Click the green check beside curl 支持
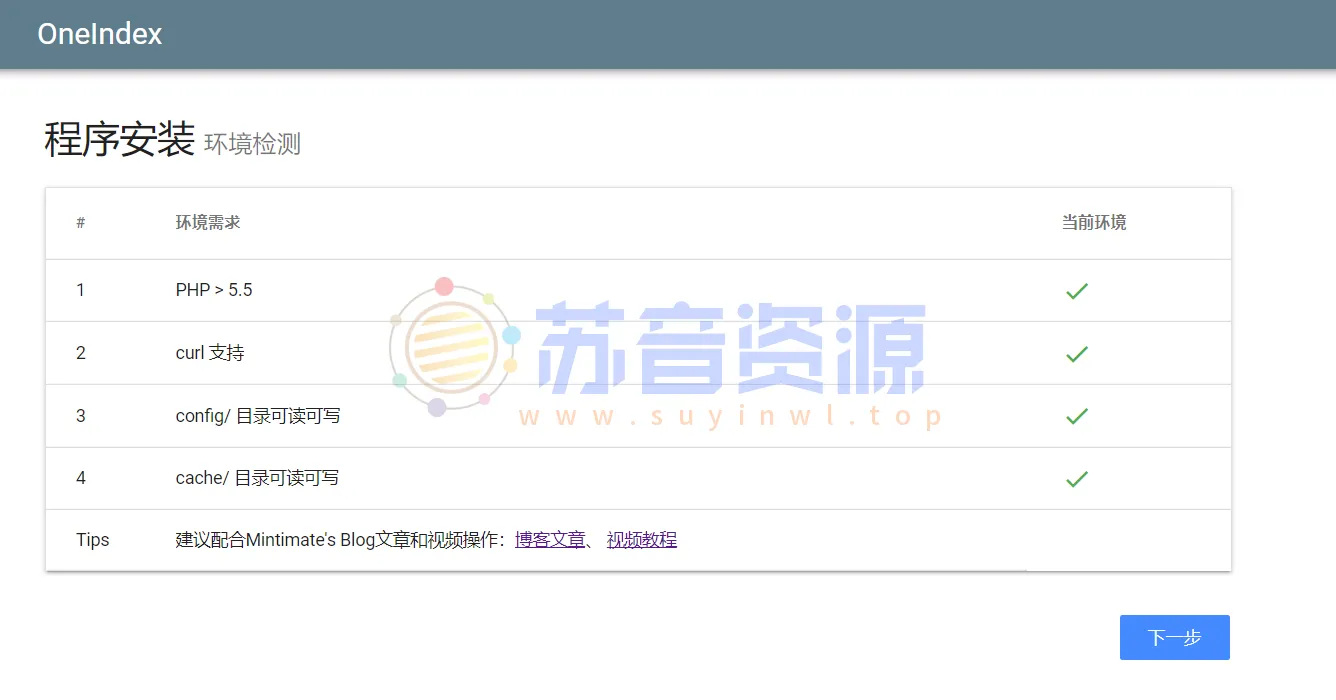This screenshot has width=1336, height=700. (1076, 353)
